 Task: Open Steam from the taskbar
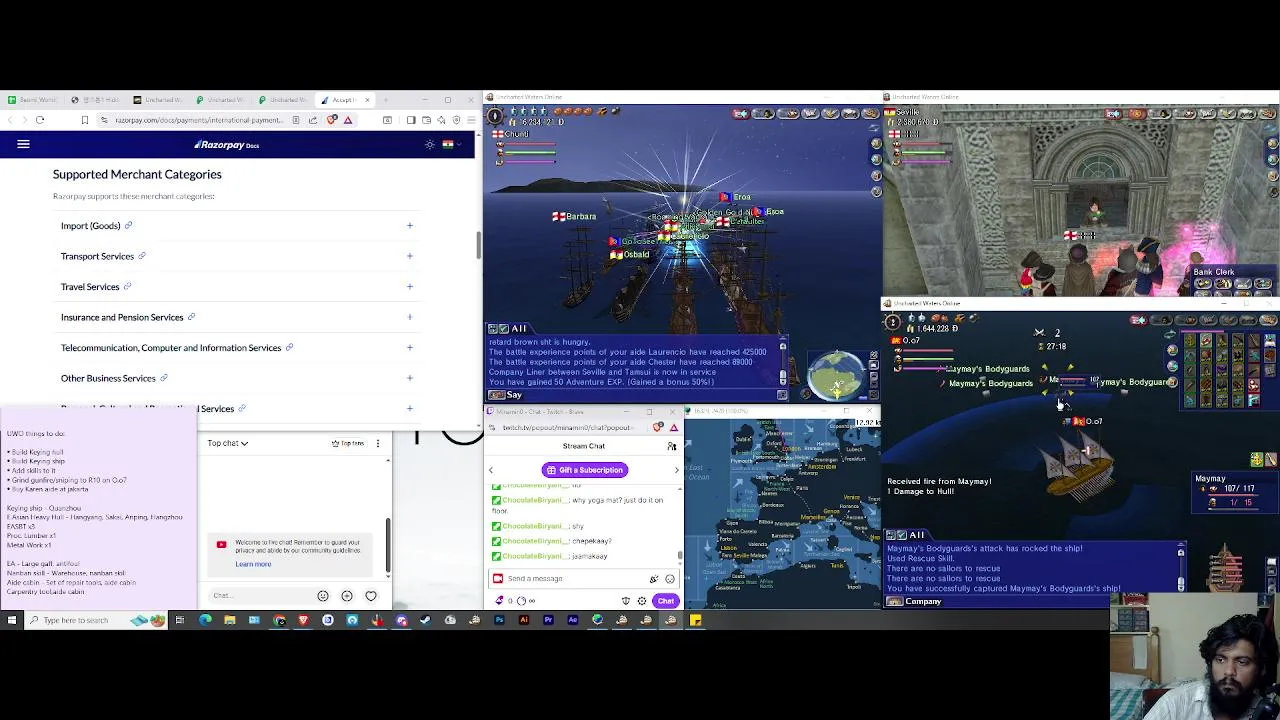(x=425, y=620)
